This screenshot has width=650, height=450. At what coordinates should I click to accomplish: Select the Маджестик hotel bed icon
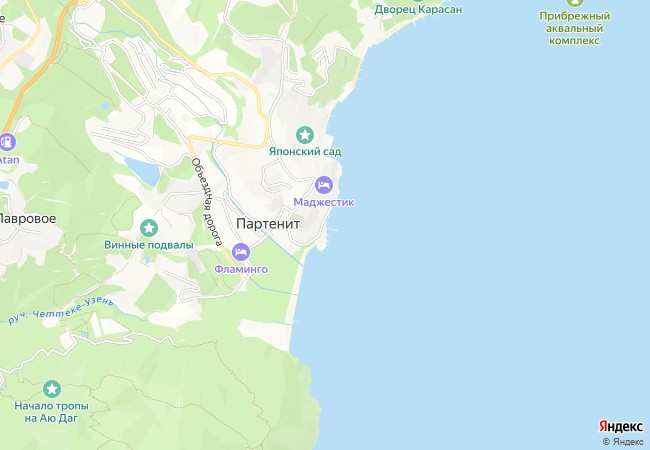pyautogui.click(x=324, y=185)
